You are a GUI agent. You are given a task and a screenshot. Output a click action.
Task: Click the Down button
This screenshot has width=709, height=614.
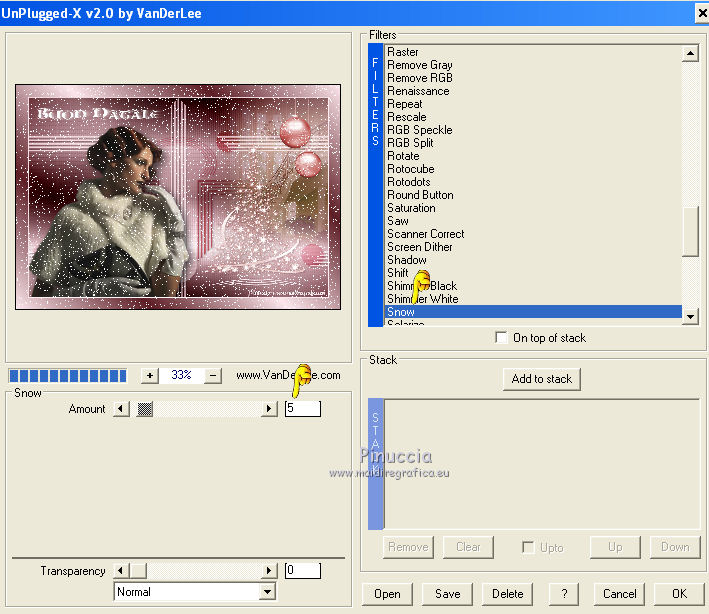tap(675, 547)
